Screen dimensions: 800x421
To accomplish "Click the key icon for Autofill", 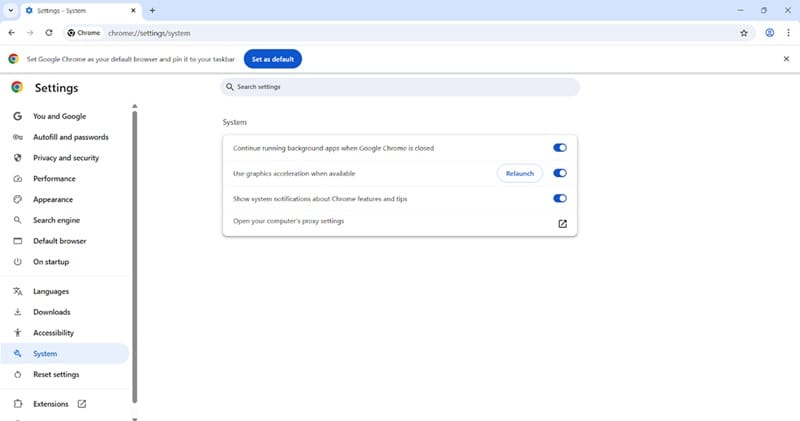I will click(x=17, y=137).
